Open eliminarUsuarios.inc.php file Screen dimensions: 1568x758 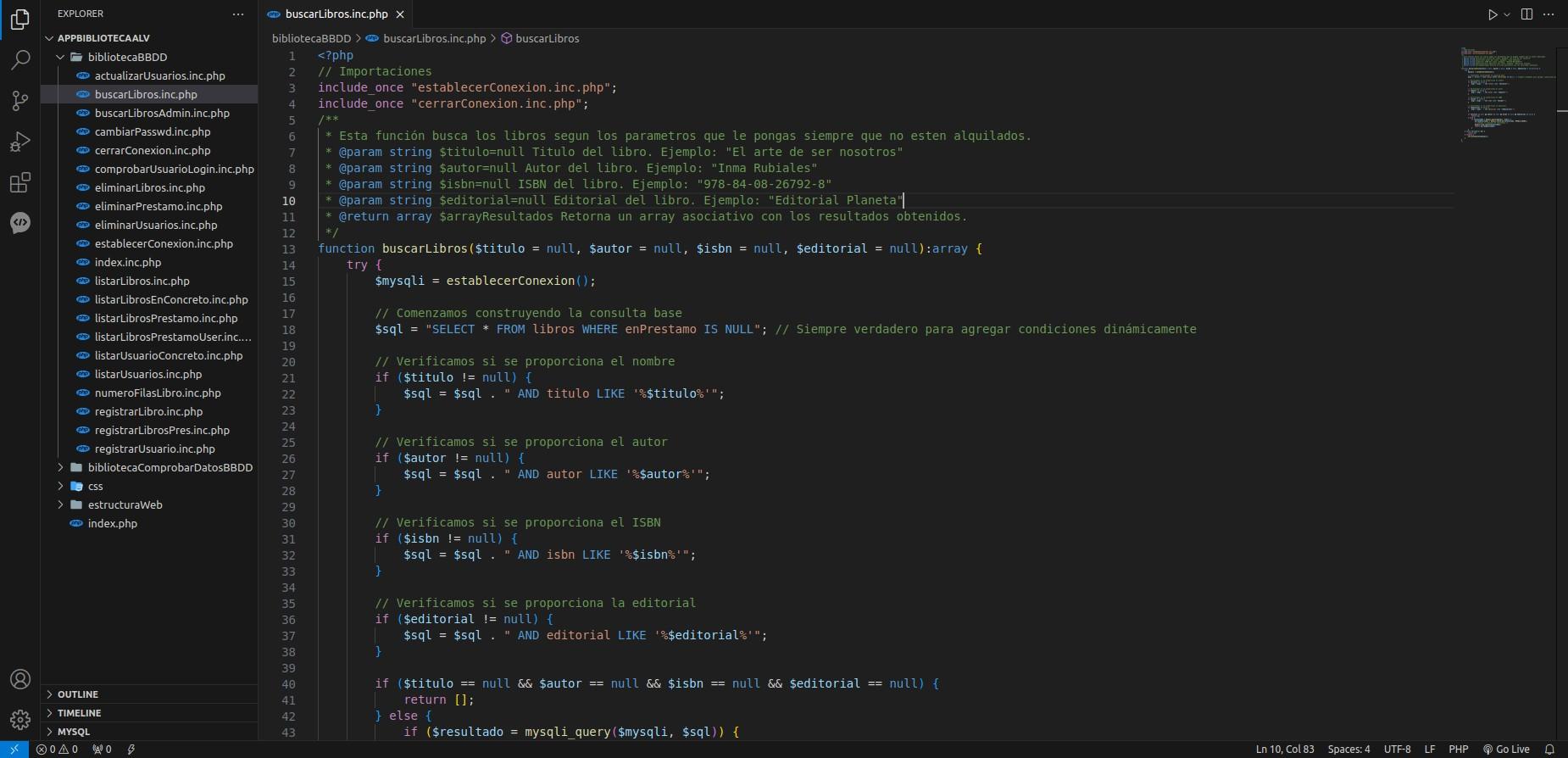pos(149,225)
